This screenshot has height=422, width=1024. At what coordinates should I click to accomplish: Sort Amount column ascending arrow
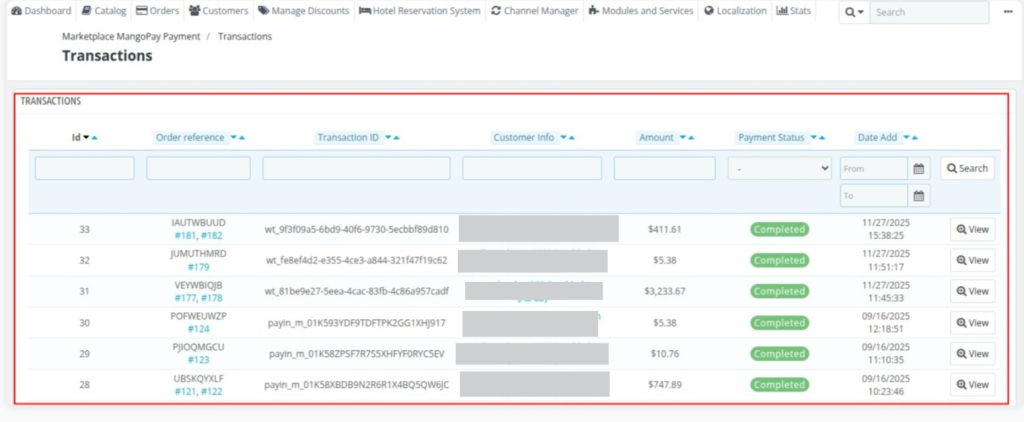[x=692, y=138]
